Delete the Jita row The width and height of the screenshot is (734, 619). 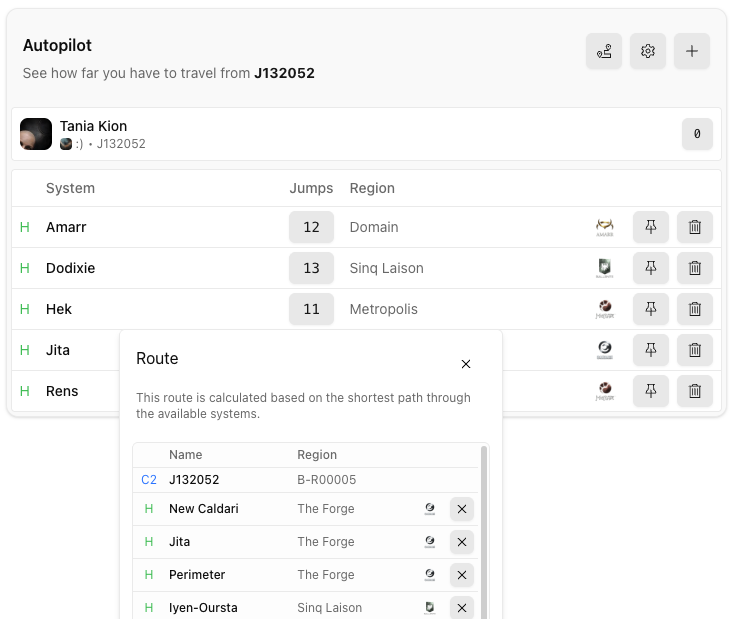coord(695,350)
